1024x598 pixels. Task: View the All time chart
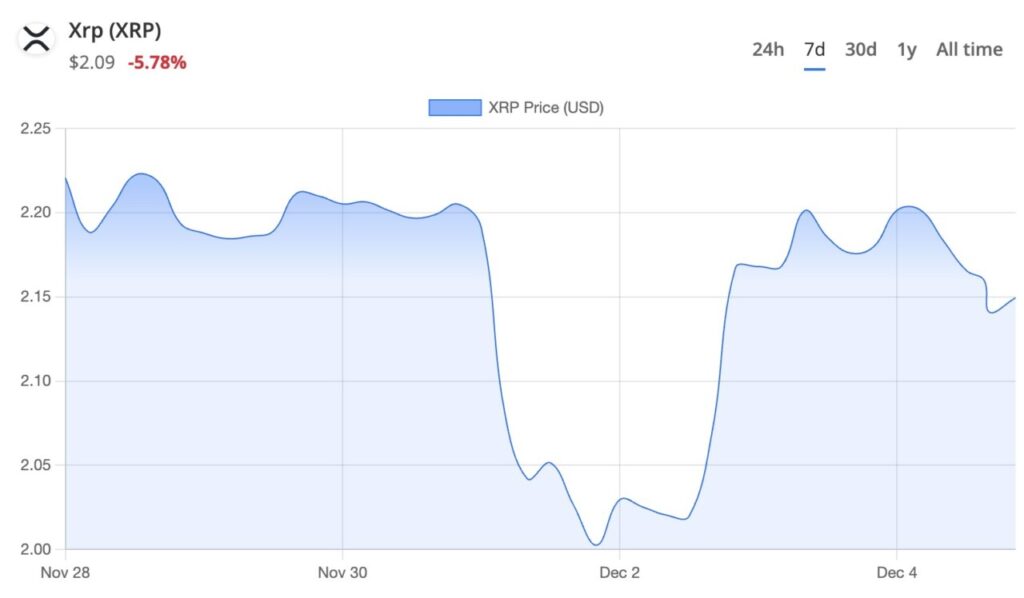click(967, 49)
